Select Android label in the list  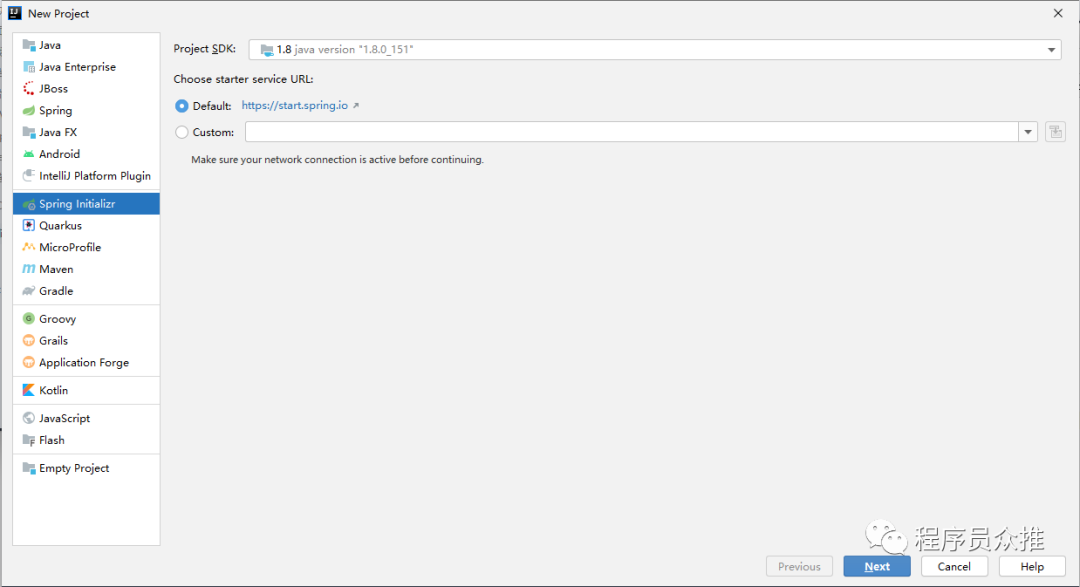[x=59, y=154]
